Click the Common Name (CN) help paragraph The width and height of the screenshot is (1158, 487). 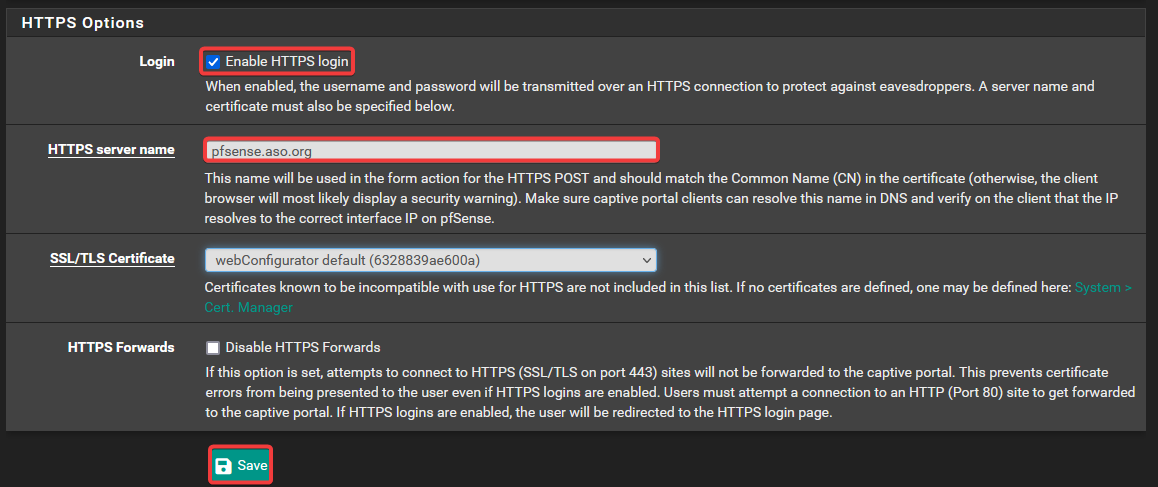pos(660,198)
